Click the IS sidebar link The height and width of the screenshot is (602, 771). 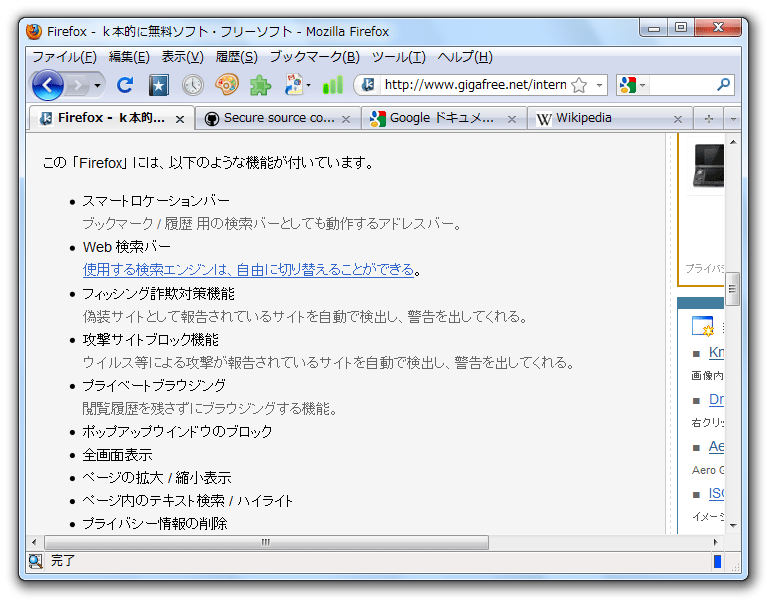[716, 493]
